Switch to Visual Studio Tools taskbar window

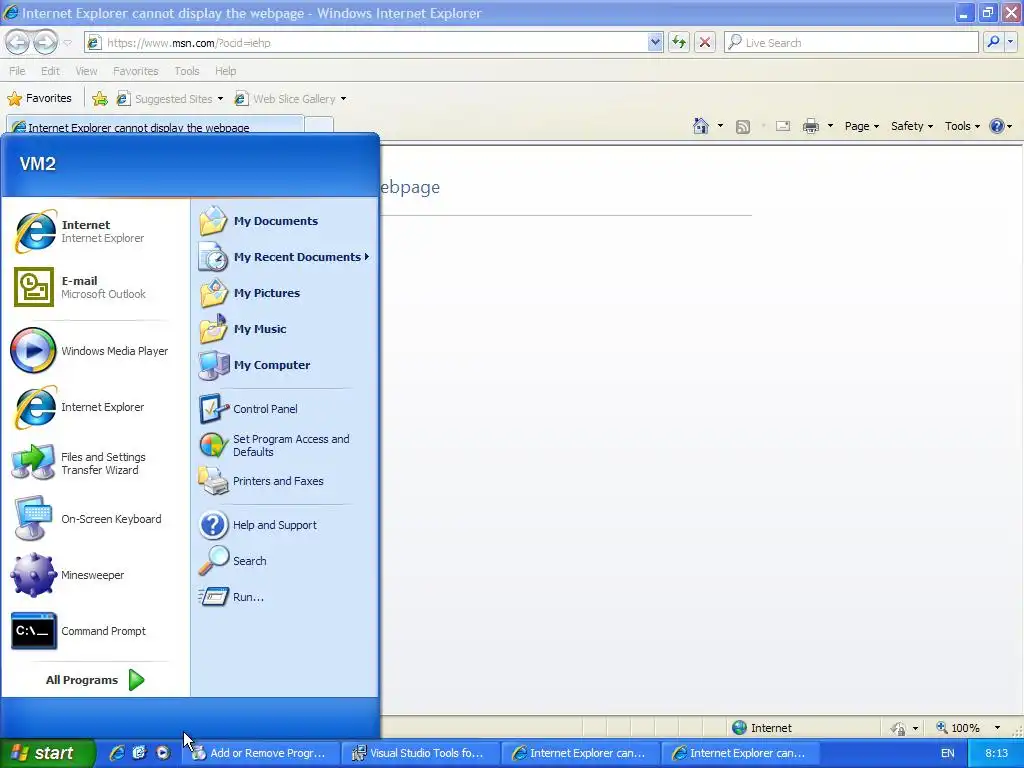[x=420, y=753]
